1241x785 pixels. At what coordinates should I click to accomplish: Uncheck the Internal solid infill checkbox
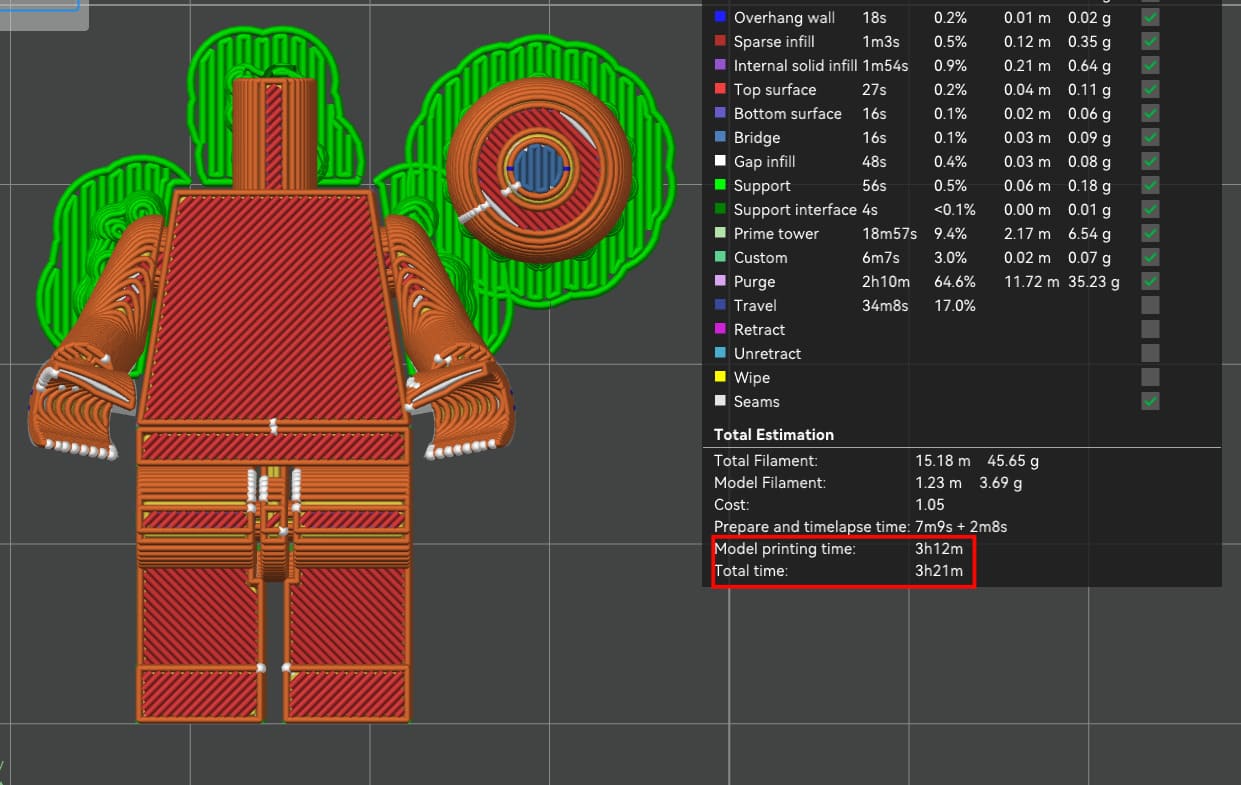pyautogui.click(x=1150, y=65)
